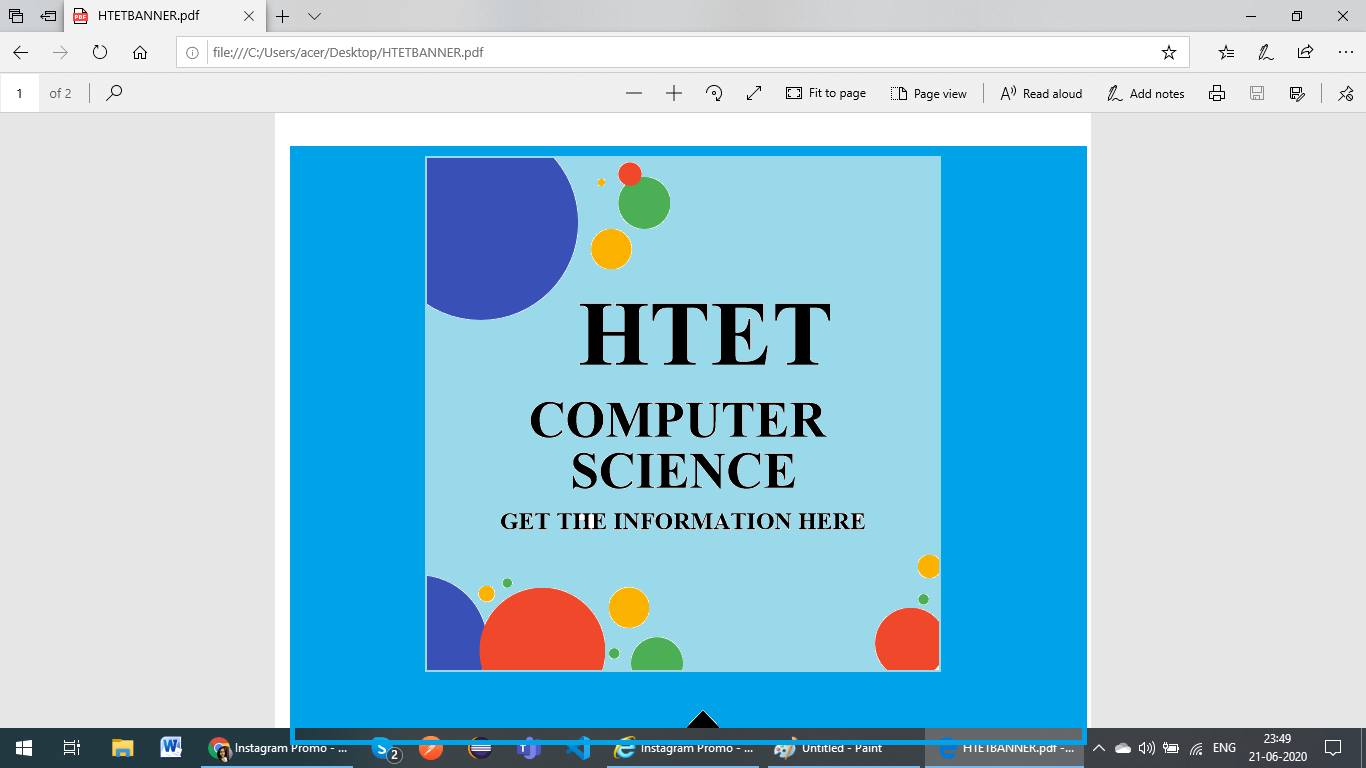Search the PDF with magnifier icon

[x=114, y=93]
